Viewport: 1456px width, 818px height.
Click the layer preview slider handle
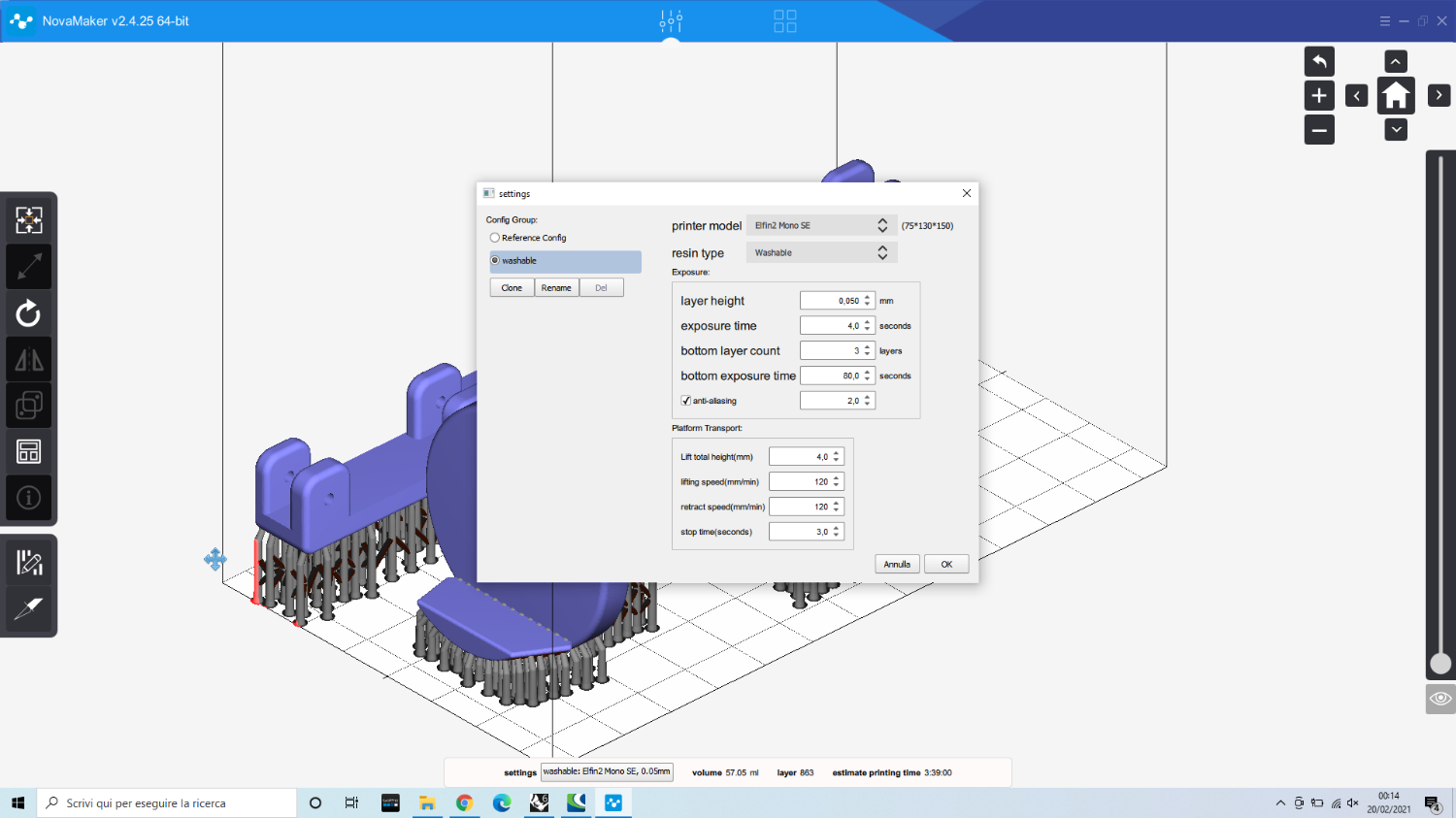click(1440, 664)
